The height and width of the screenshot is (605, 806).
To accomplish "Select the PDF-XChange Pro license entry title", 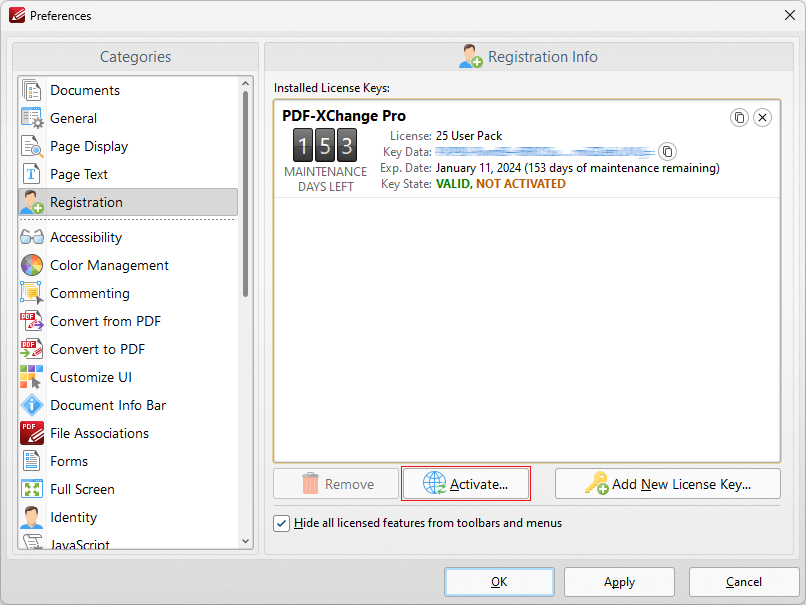I will click(344, 116).
